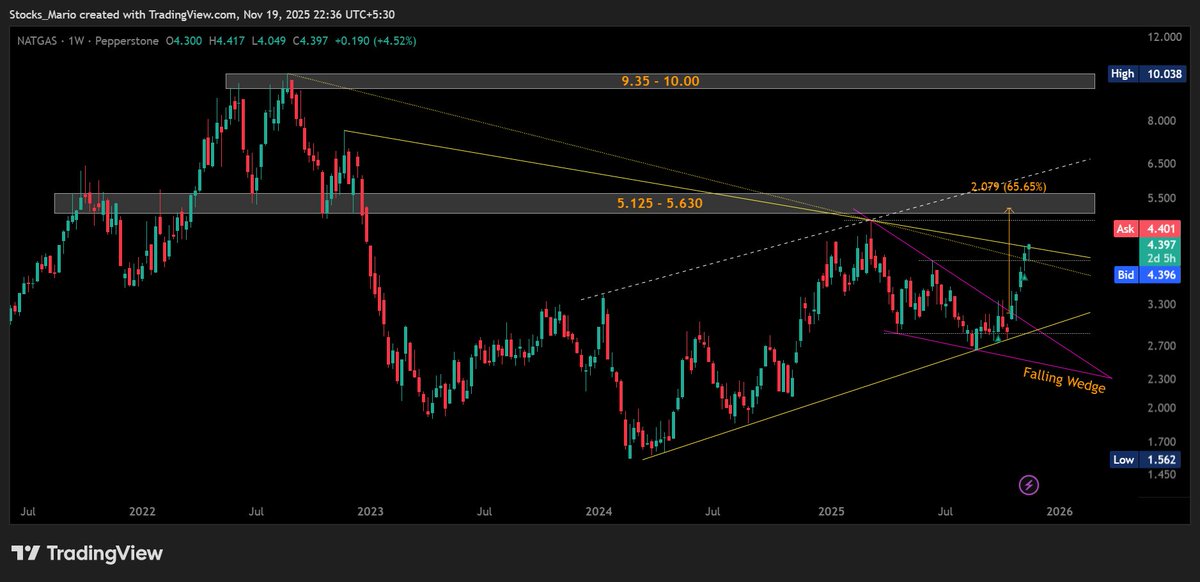Select the Bid 4.396 price label

(1147, 274)
